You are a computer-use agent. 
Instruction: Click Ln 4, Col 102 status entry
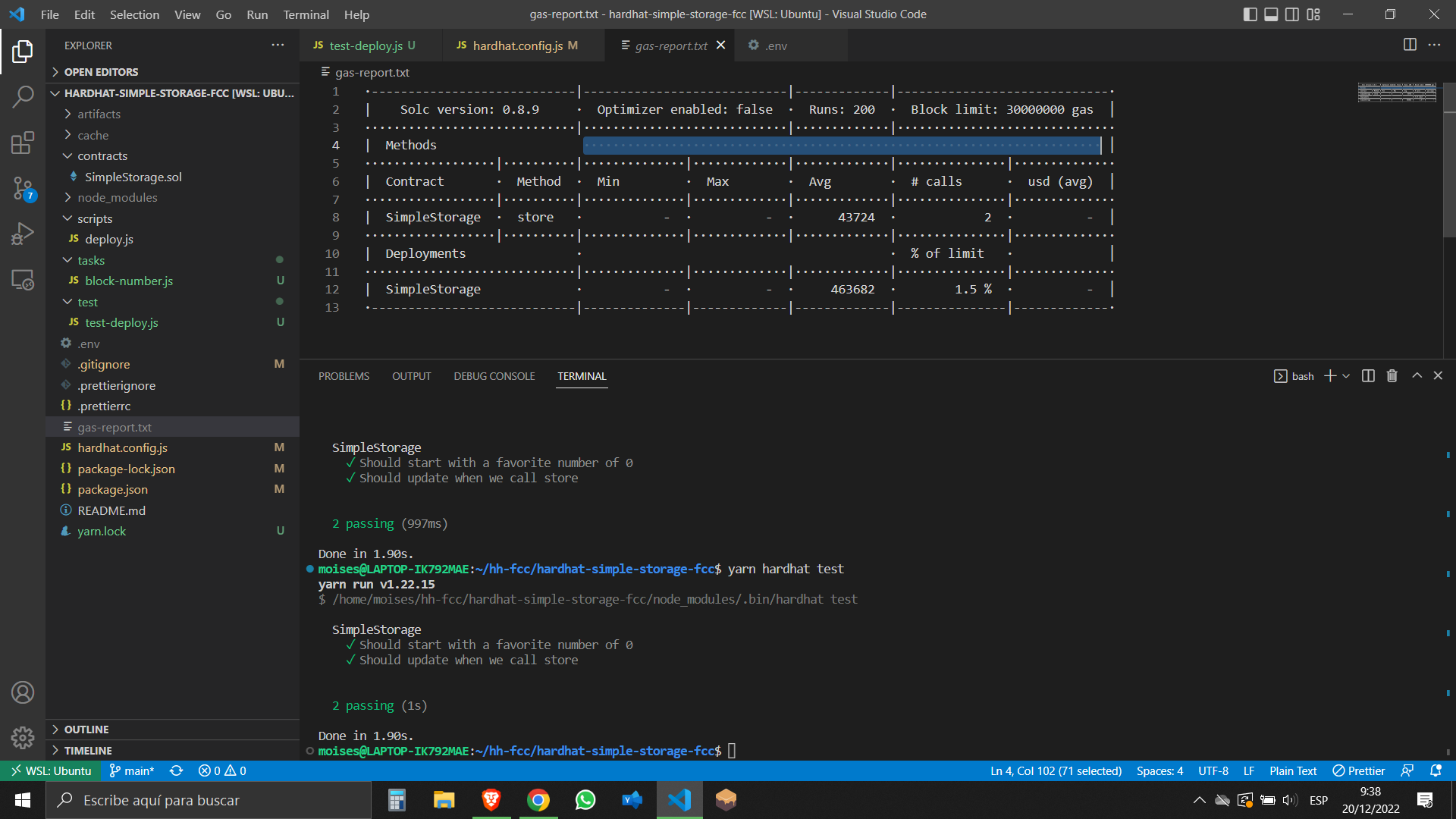pos(1055,770)
